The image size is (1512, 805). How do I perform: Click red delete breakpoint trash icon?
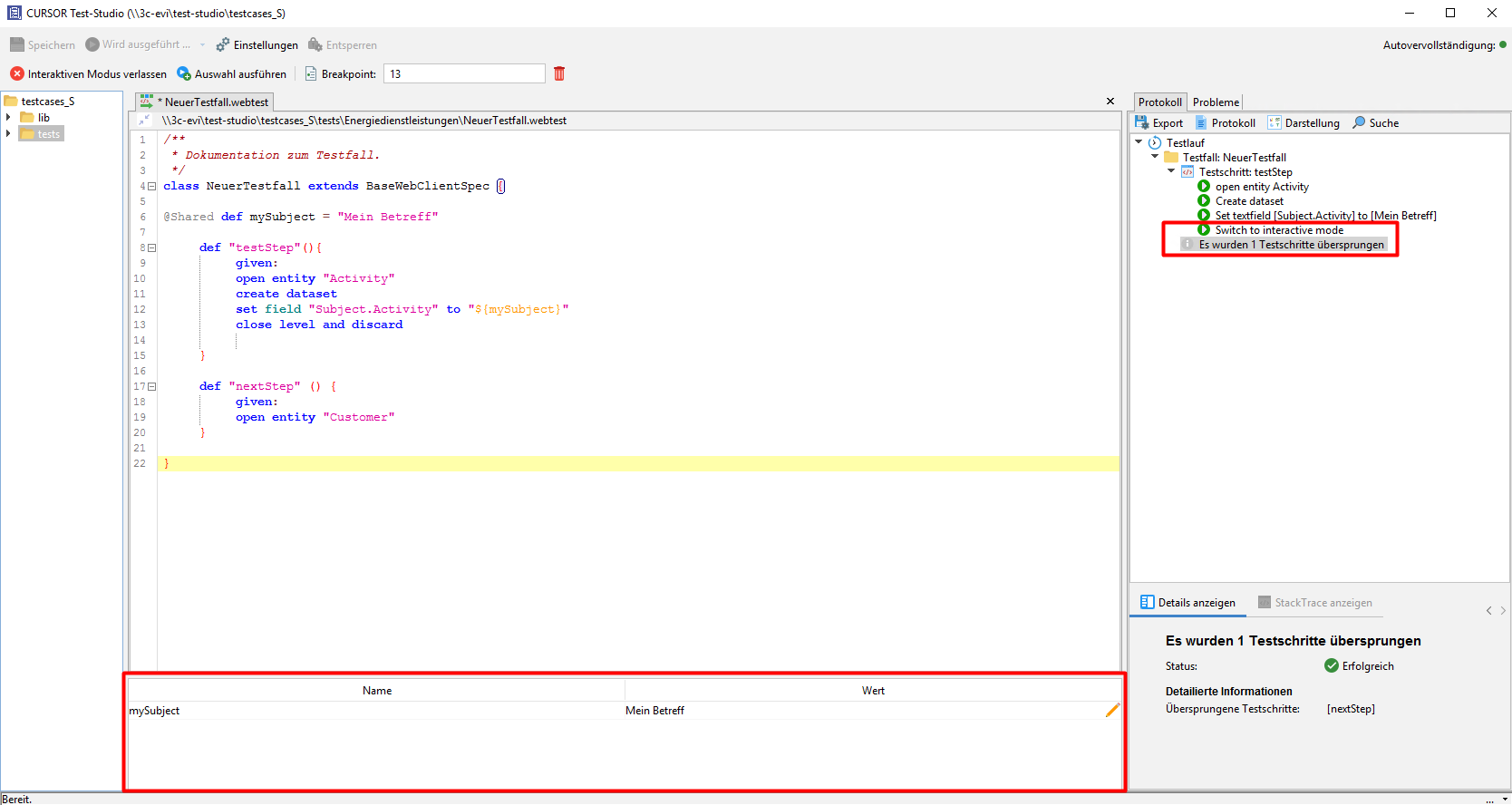(x=559, y=73)
